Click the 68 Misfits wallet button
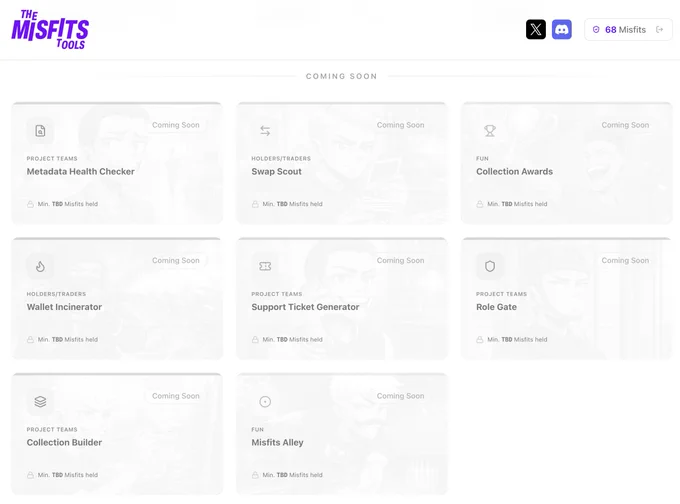680x504 pixels. coord(628,29)
